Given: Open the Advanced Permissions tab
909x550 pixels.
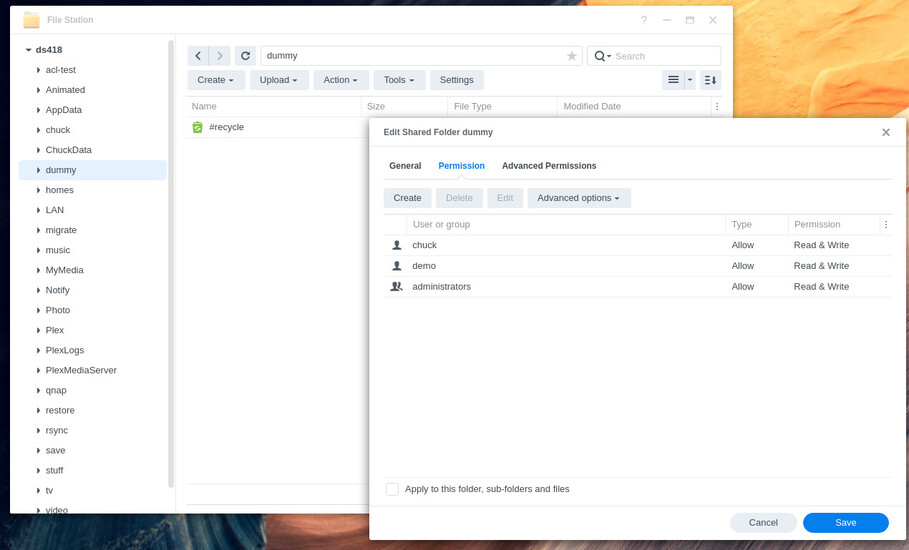Looking at the screenshot, I should [x=549, y=166].
